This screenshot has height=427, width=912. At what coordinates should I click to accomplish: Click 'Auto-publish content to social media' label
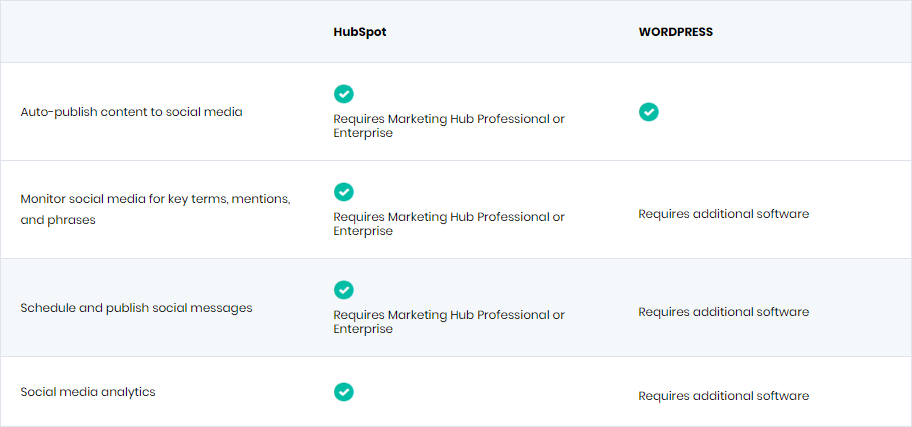click(131, 112)
